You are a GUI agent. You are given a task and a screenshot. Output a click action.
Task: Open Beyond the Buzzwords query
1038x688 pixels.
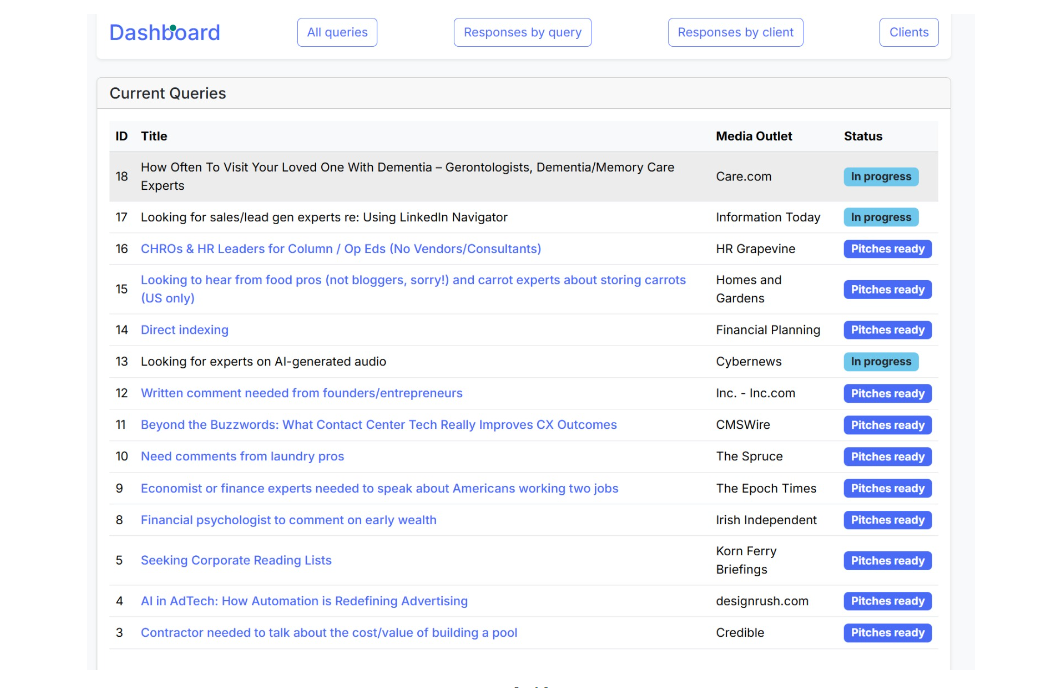point(378,424)
